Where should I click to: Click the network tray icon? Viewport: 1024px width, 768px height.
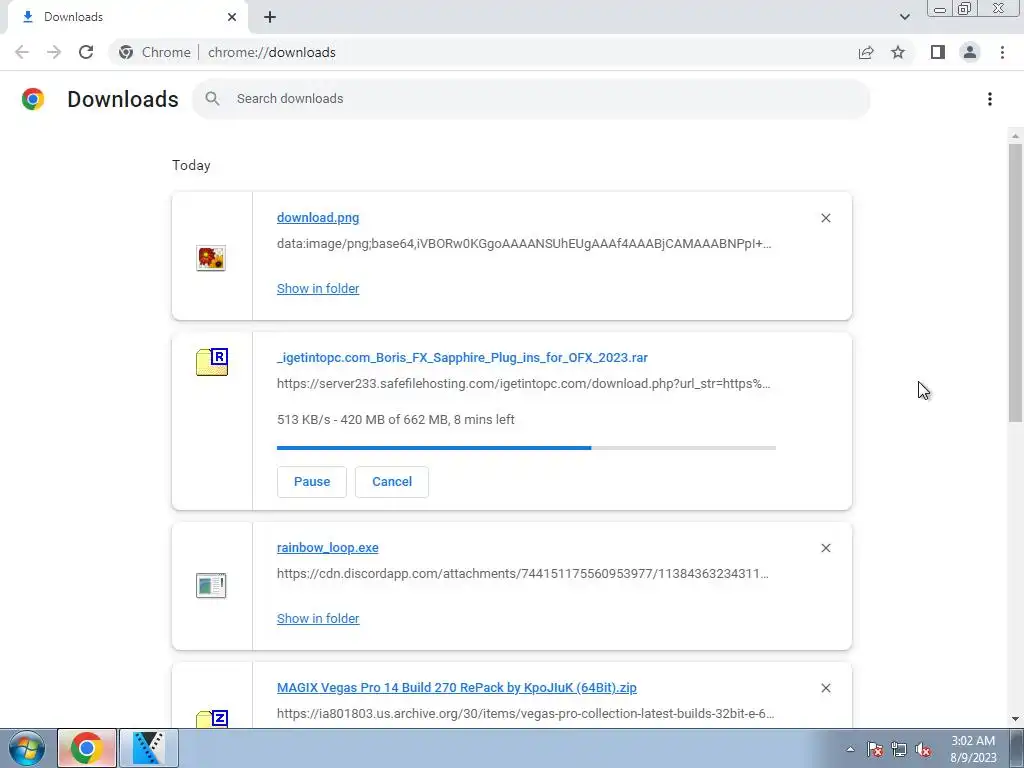[899, 749]
